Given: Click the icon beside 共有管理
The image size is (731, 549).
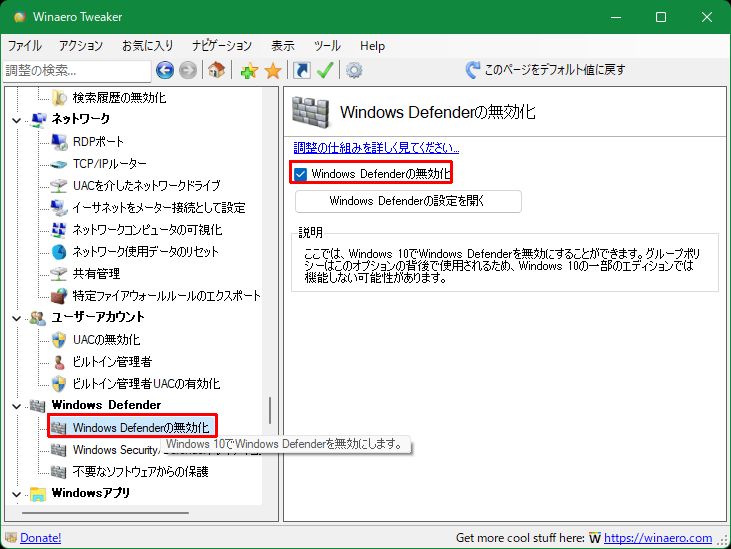Looking at the screenshot, I should 59,274.
